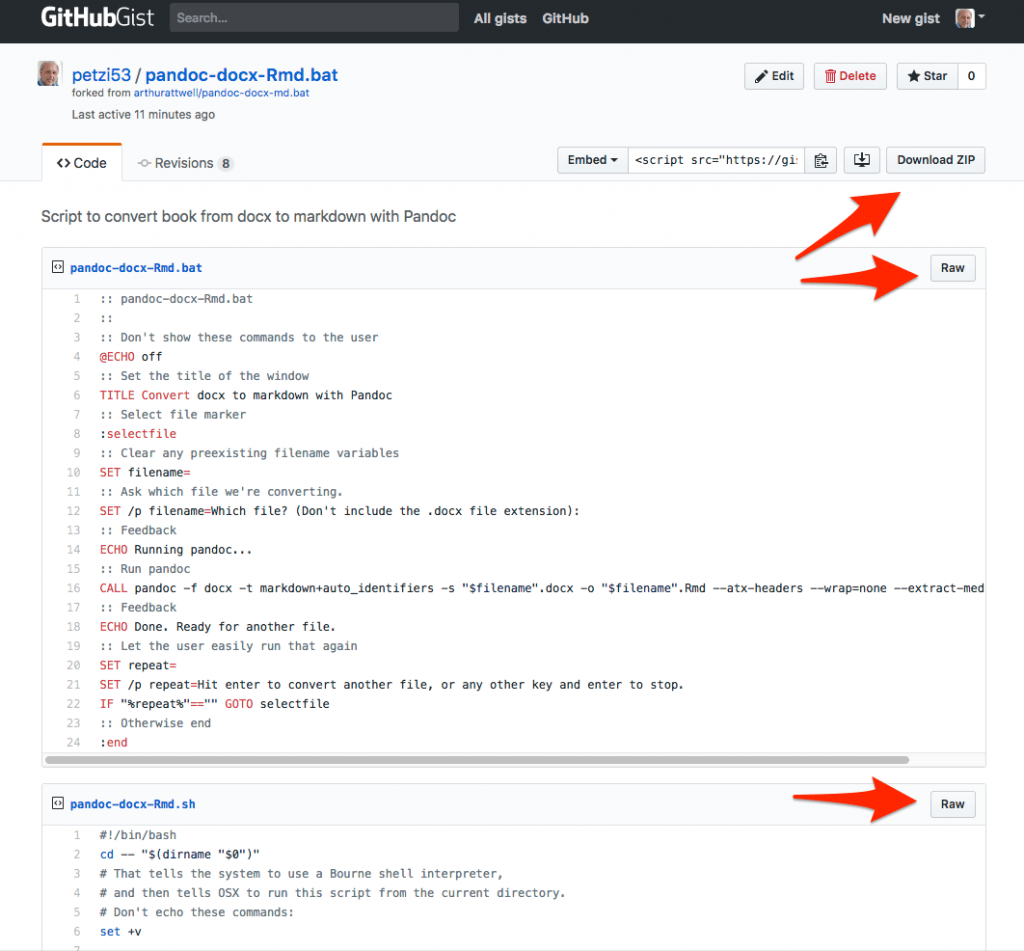Focus the gist Search field
Image resolution: width=1024 pixels, height=951 pixels.
pyautogui.click(x=314, y=18)
